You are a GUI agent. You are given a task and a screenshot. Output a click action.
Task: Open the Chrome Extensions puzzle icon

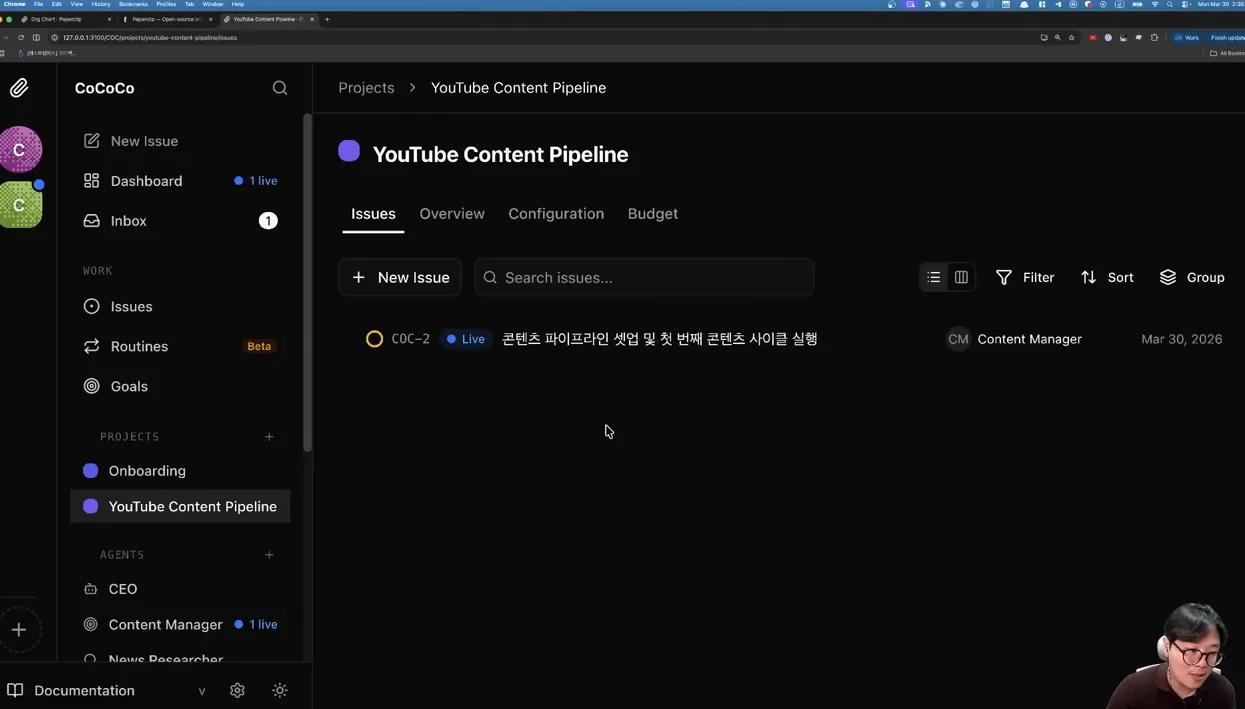(x=1154, y=38)
